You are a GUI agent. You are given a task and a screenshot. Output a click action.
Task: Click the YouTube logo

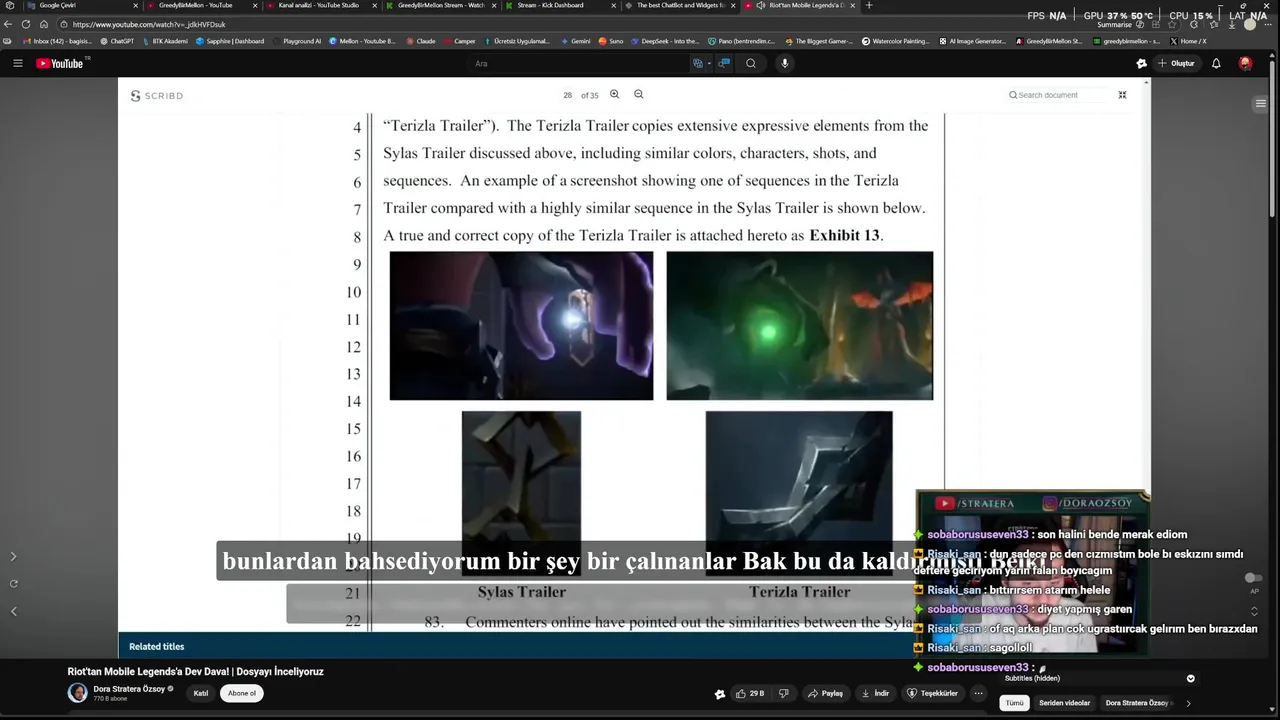(x=62, y=63)
